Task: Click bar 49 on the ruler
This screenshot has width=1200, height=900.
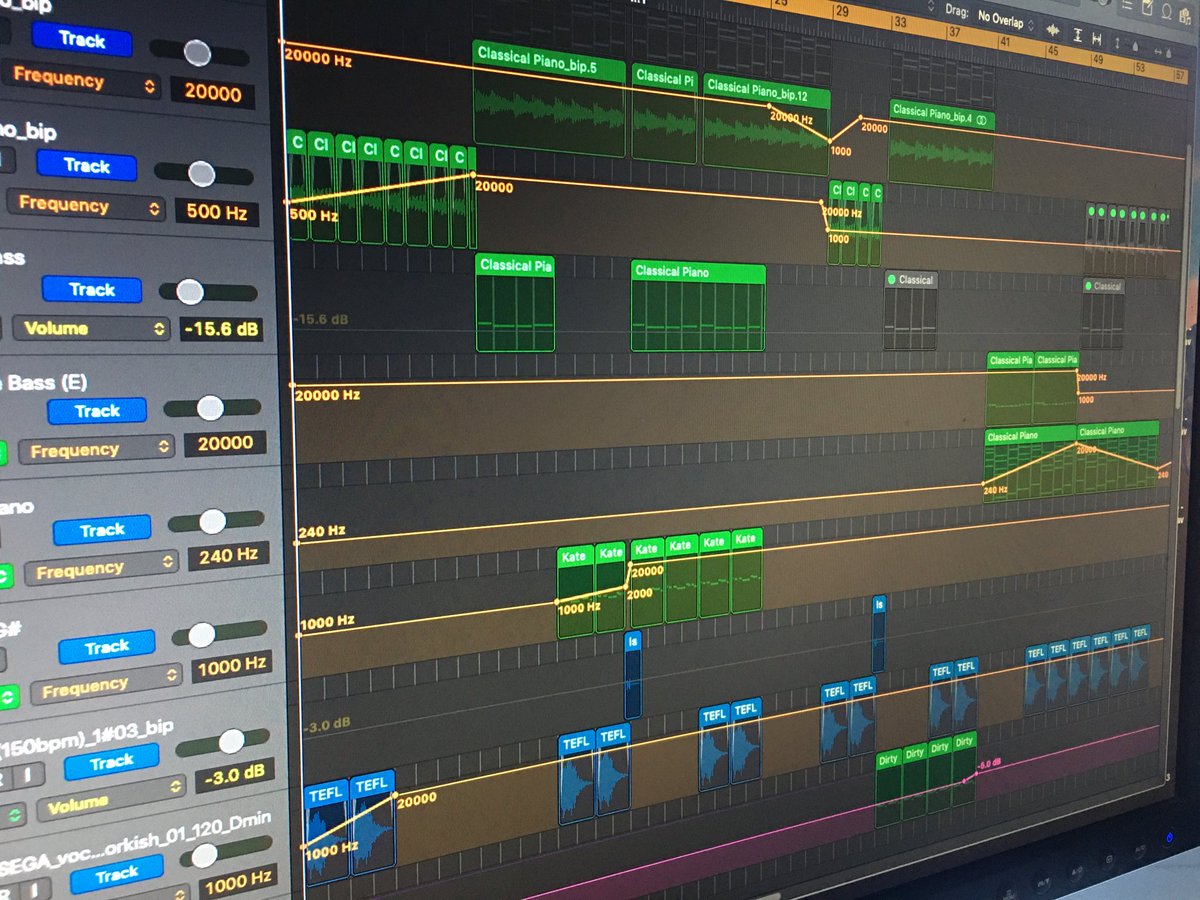Action: pyautogui.click(x=1097, y=59)
